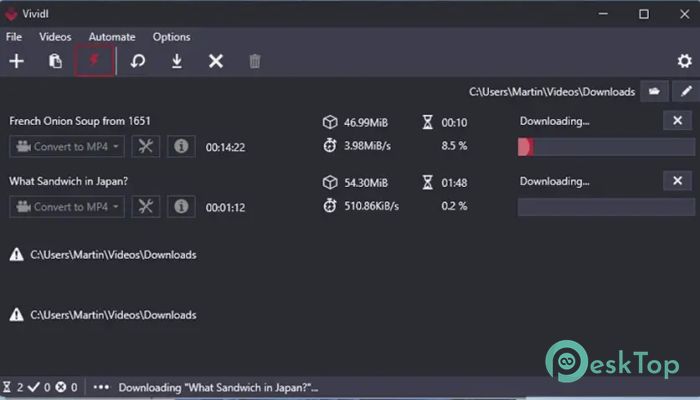Expand Convert to MP4 dropdown for What Sandwich in Japan
The image size is (700, 400).
[x=67, y=207]
